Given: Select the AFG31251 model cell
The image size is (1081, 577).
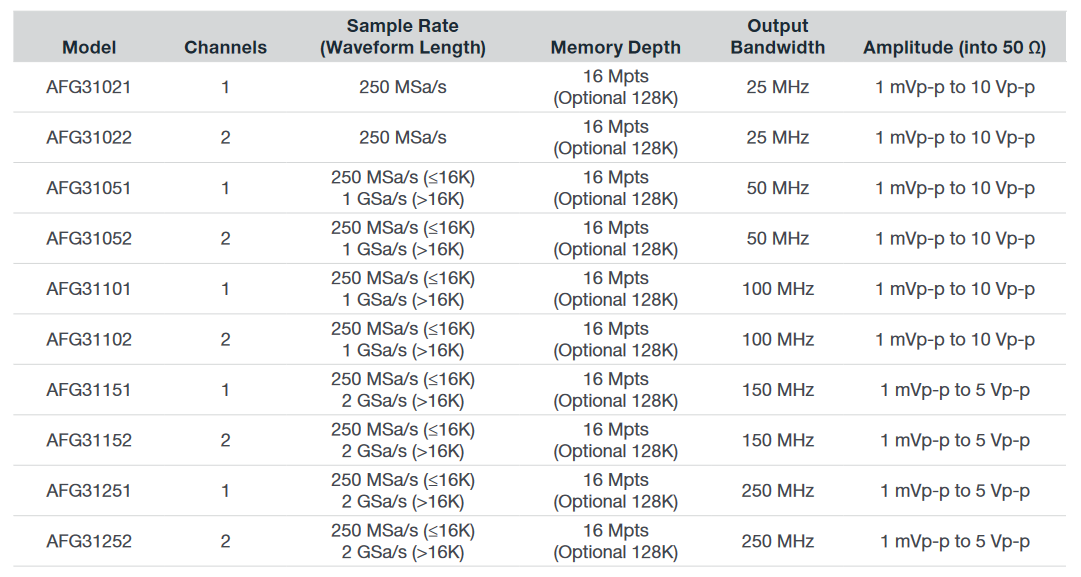Looking at the screenshot, I should [89, 491].
